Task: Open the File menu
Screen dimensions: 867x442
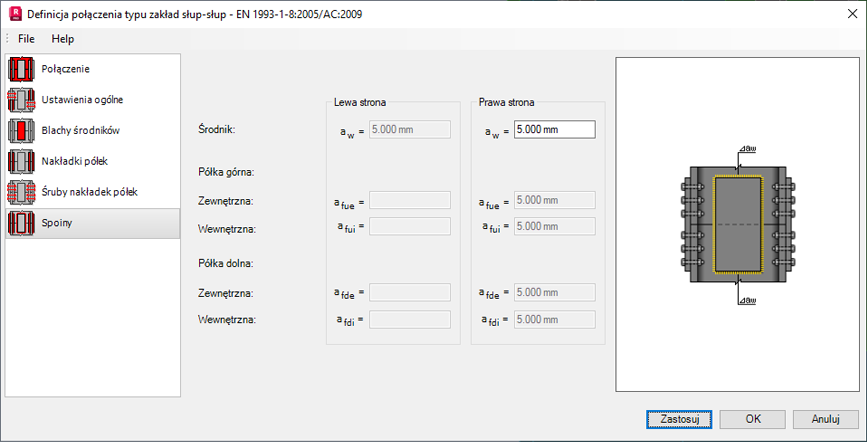Action: [x=26, y=39]
